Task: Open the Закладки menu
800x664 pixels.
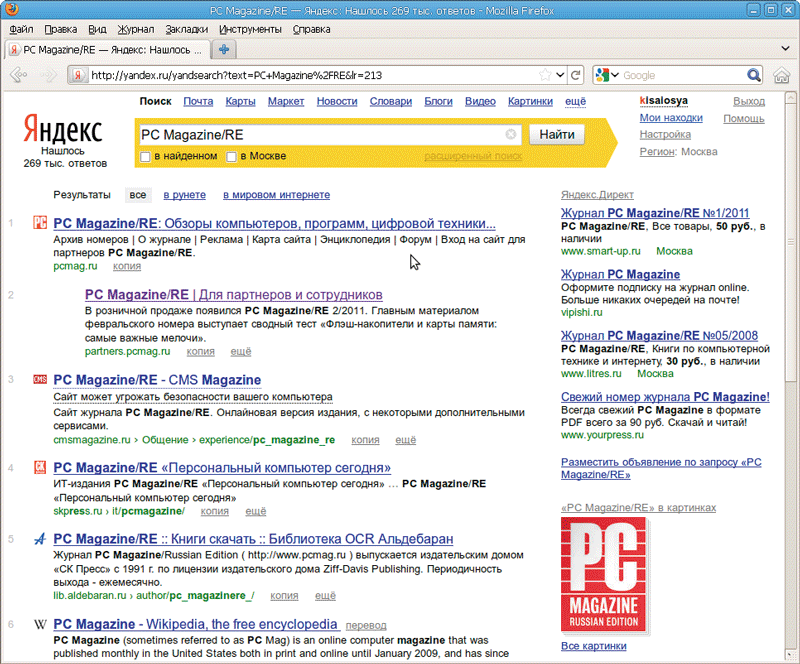Action: click(x=187, y=30)
